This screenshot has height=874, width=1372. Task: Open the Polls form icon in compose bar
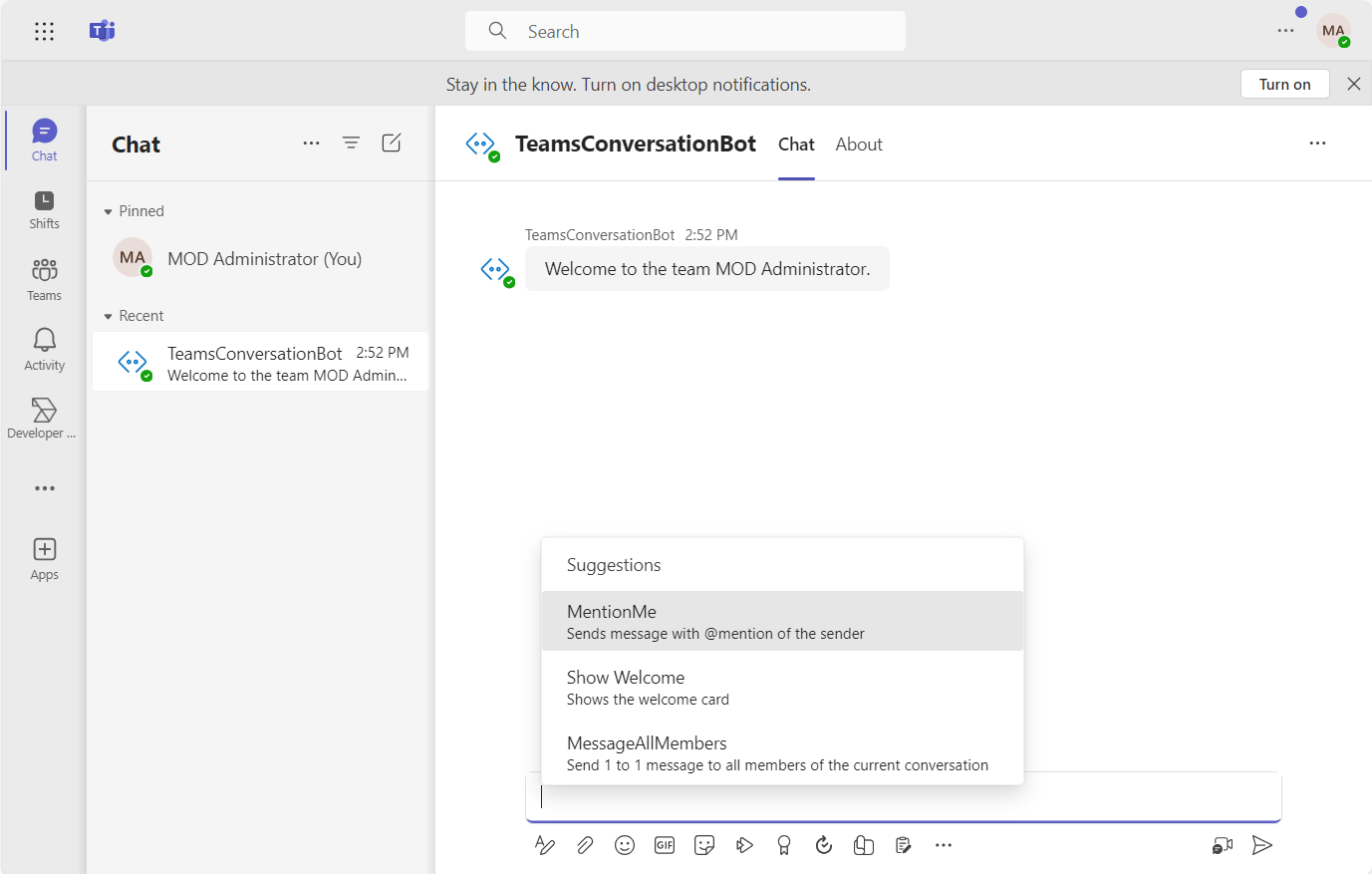pos(904,845)
